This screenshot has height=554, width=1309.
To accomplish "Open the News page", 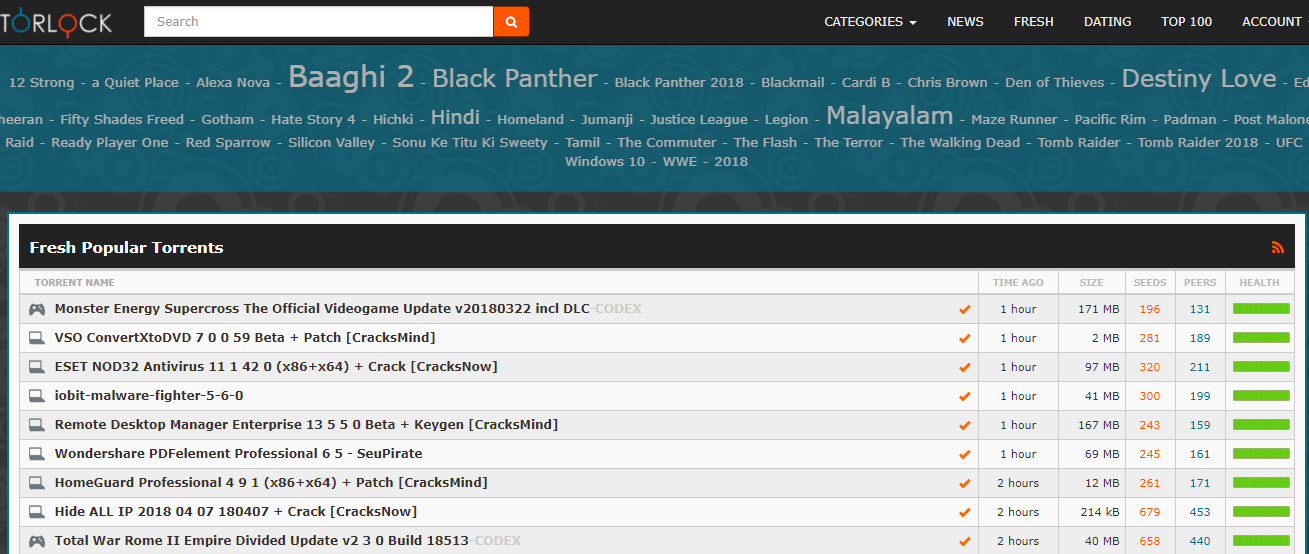I will pos(965,21).
